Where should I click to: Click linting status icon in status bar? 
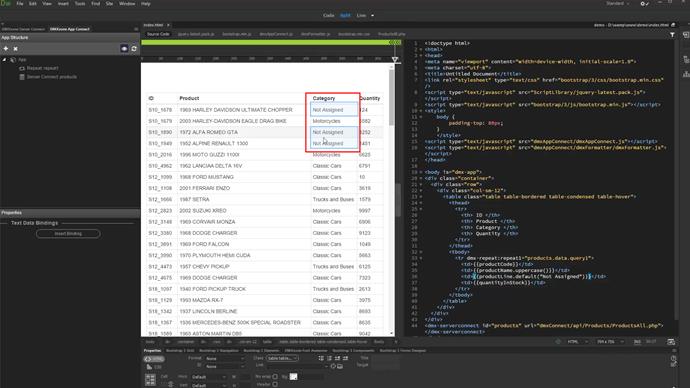click(558, 342)
